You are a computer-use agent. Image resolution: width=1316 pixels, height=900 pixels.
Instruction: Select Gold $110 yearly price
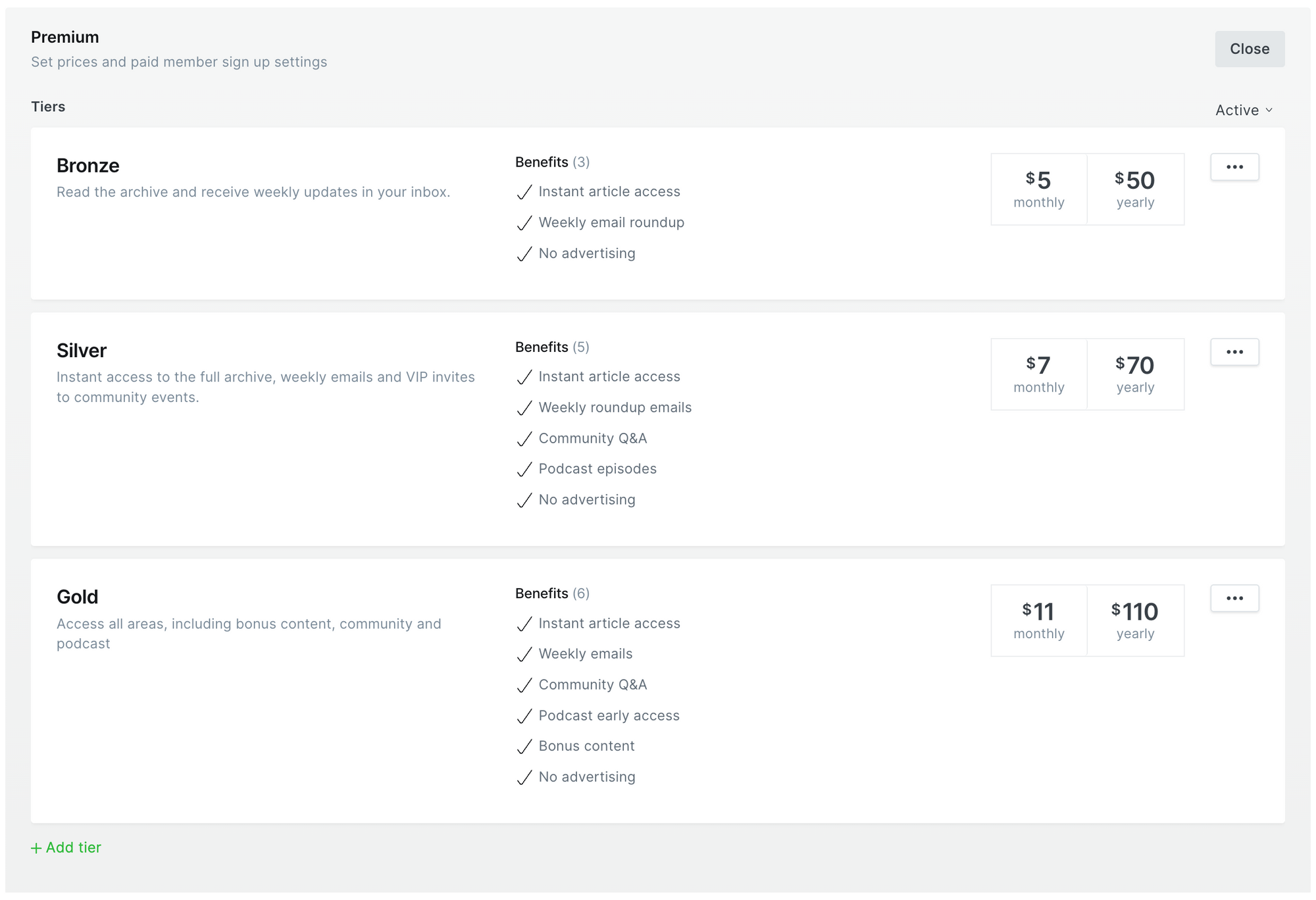point(1135,620)
